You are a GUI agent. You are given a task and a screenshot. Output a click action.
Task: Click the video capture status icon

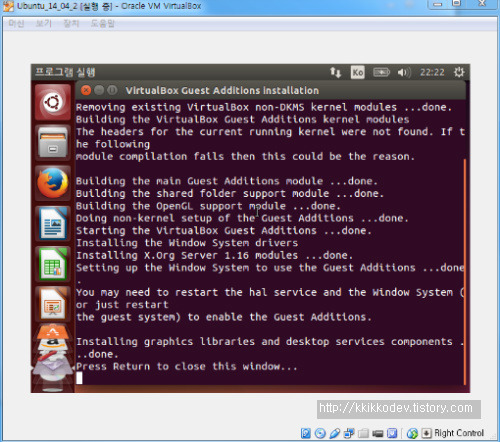point(378,433)
